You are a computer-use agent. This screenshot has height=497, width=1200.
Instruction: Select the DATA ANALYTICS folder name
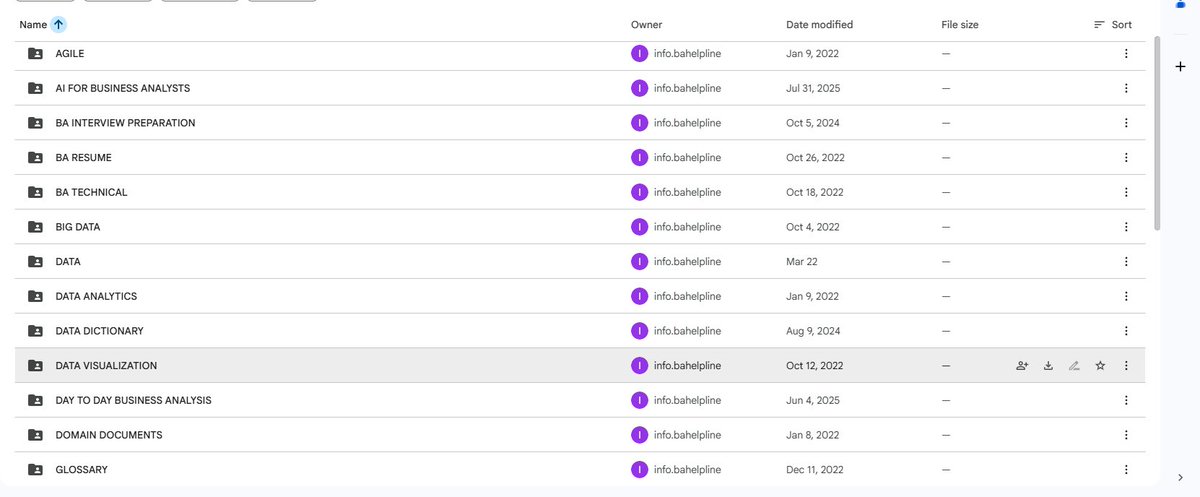pos(96,296)
